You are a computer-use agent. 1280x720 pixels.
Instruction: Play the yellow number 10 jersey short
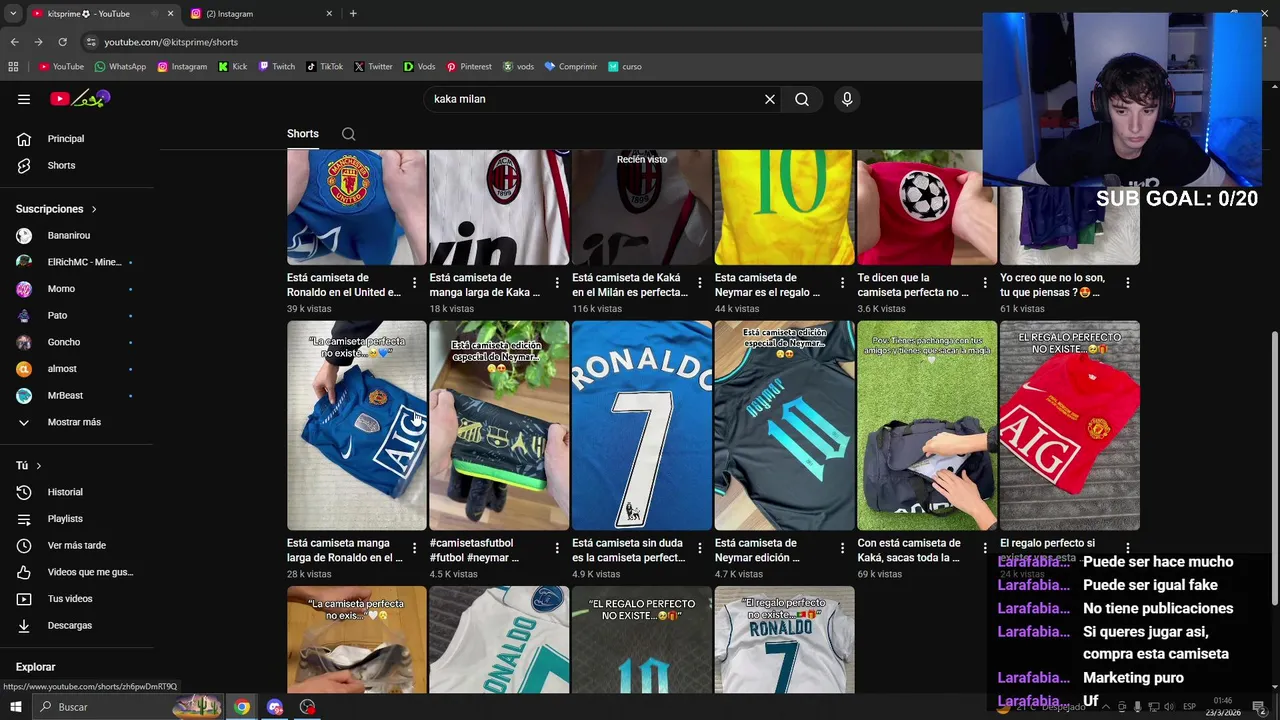[785, 207]
